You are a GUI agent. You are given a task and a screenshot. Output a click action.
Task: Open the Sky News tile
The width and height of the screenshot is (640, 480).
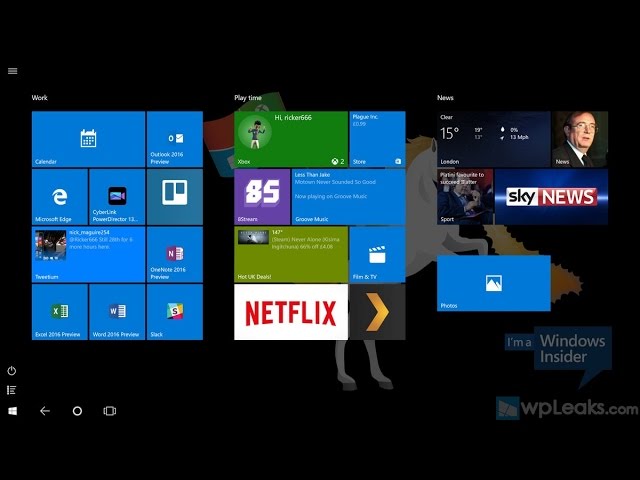tap(551, 197)
